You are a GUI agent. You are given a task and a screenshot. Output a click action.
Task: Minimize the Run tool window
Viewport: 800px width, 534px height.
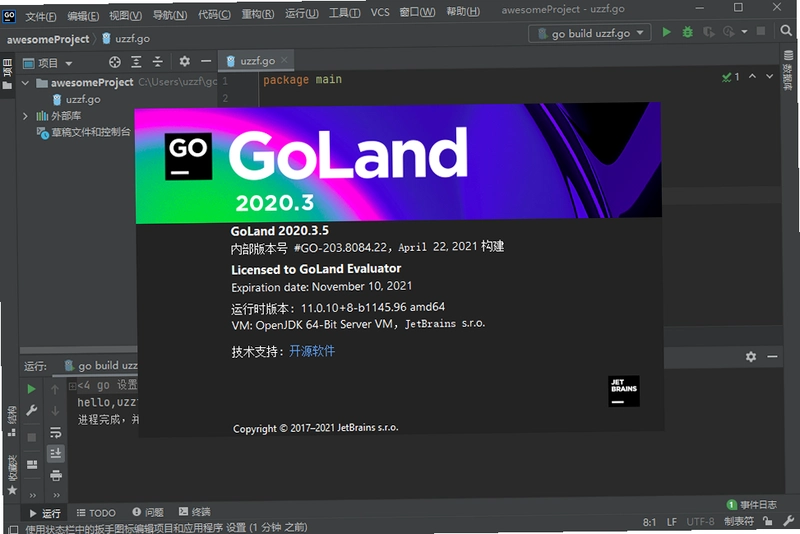tap(772, 357)
